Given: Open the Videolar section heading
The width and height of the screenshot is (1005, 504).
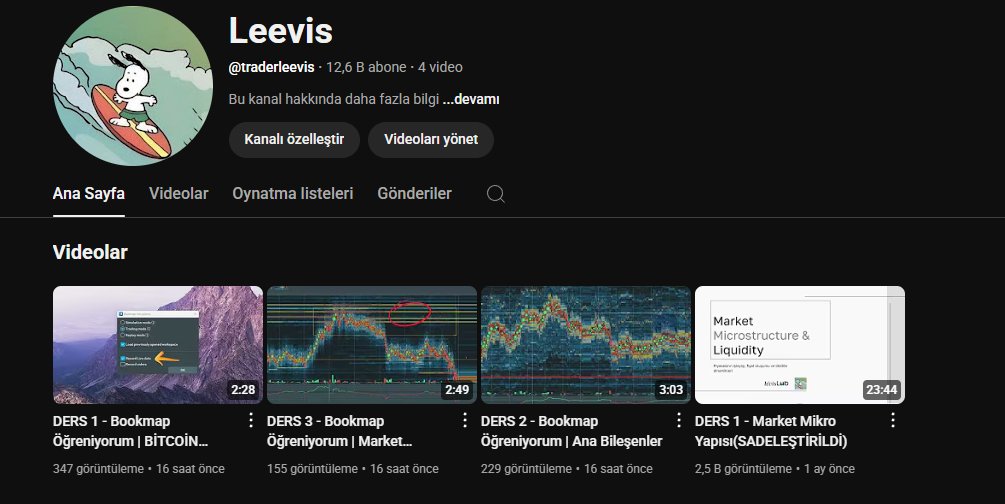Looking at the screenshot, I should pos(90,252).
